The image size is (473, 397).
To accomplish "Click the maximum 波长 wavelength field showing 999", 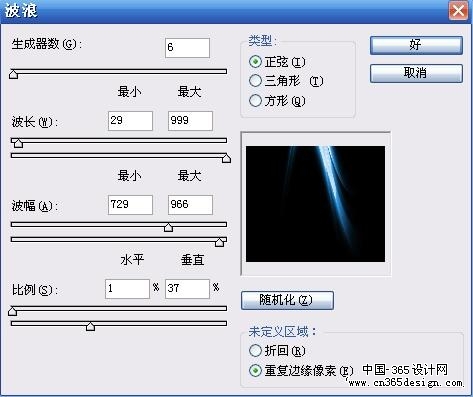I will (x=190, y=121).
